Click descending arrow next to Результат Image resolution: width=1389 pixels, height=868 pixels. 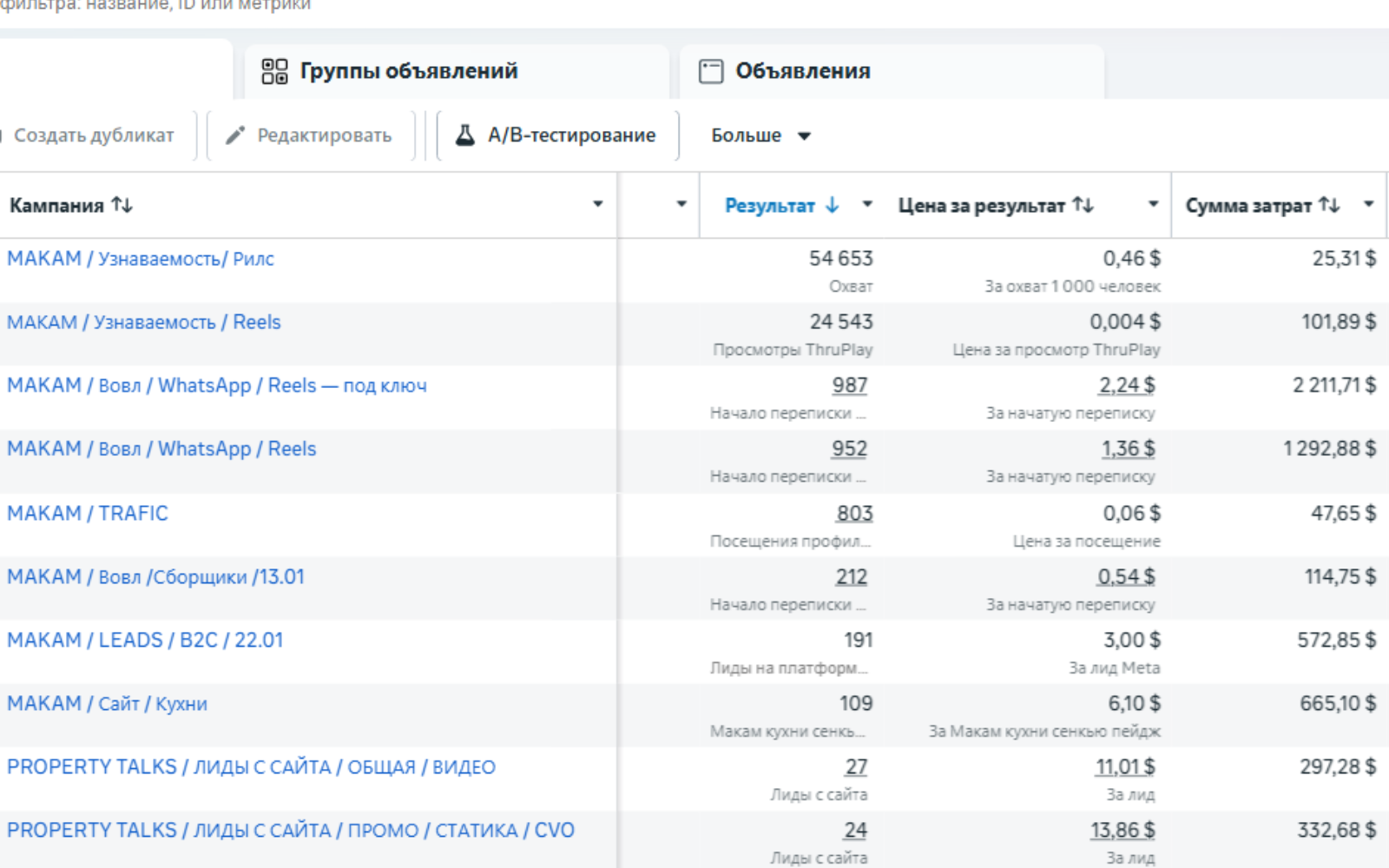click(x=833, y=205)
